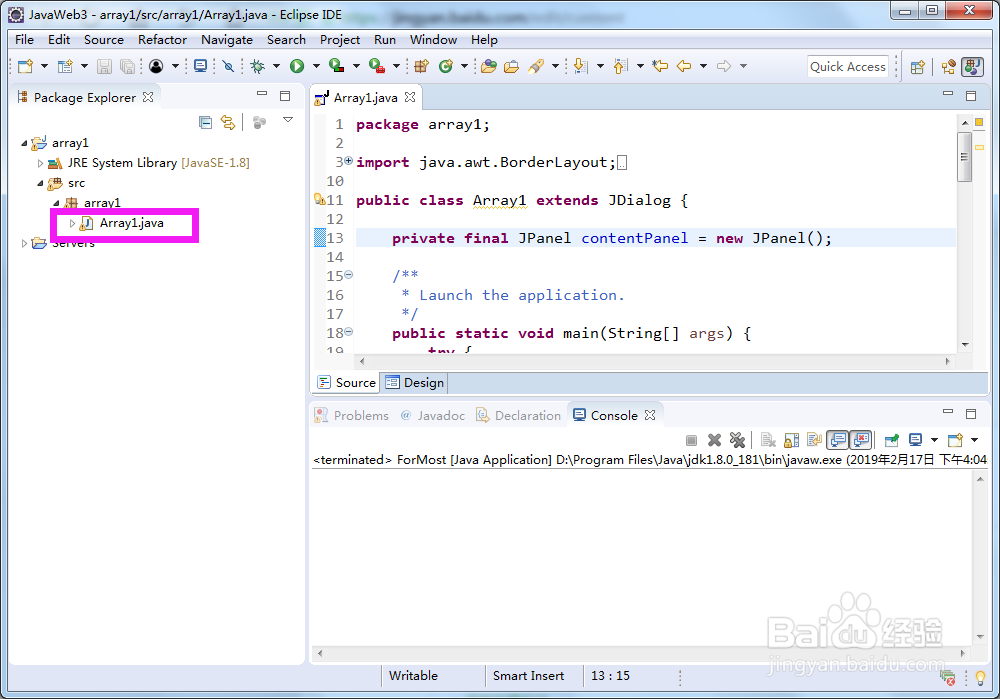This screenshot has width=1000, height=699.
Task: Click Remove Launch in Console toolbar
Action: pyautogui.click(x=714, y=440)
